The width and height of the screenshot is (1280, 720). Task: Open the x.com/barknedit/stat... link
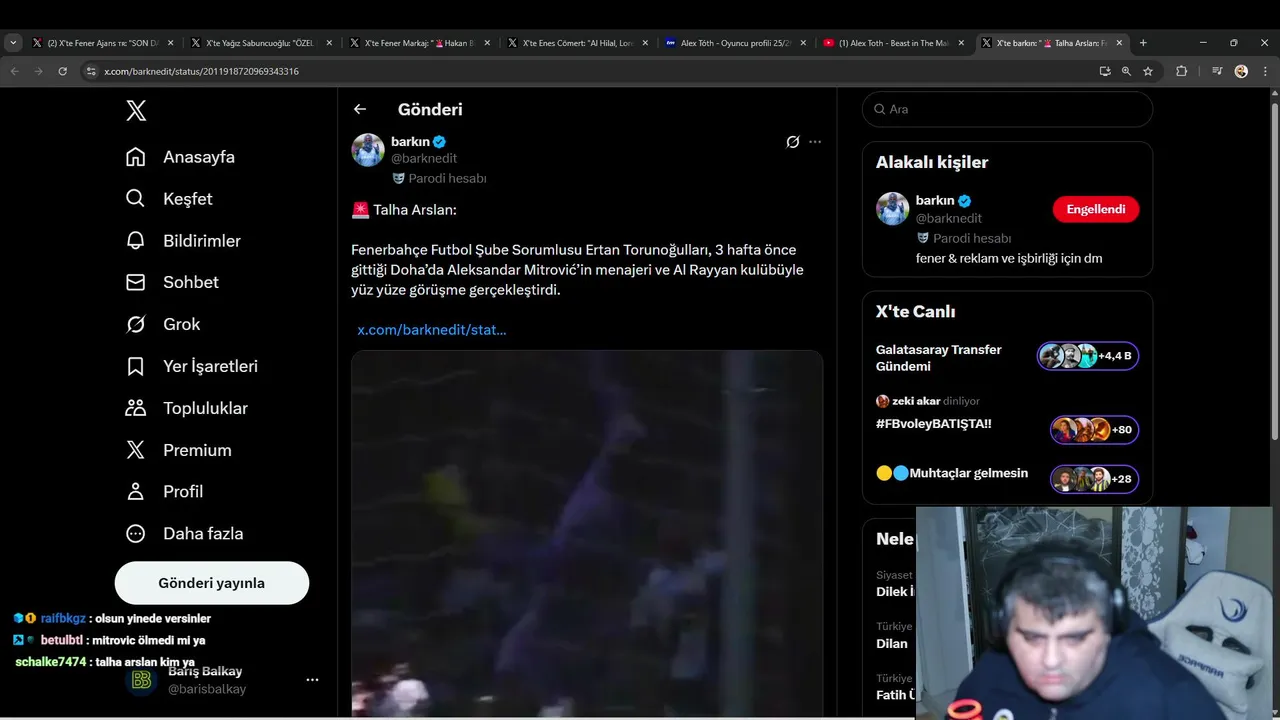pos(432,329)
